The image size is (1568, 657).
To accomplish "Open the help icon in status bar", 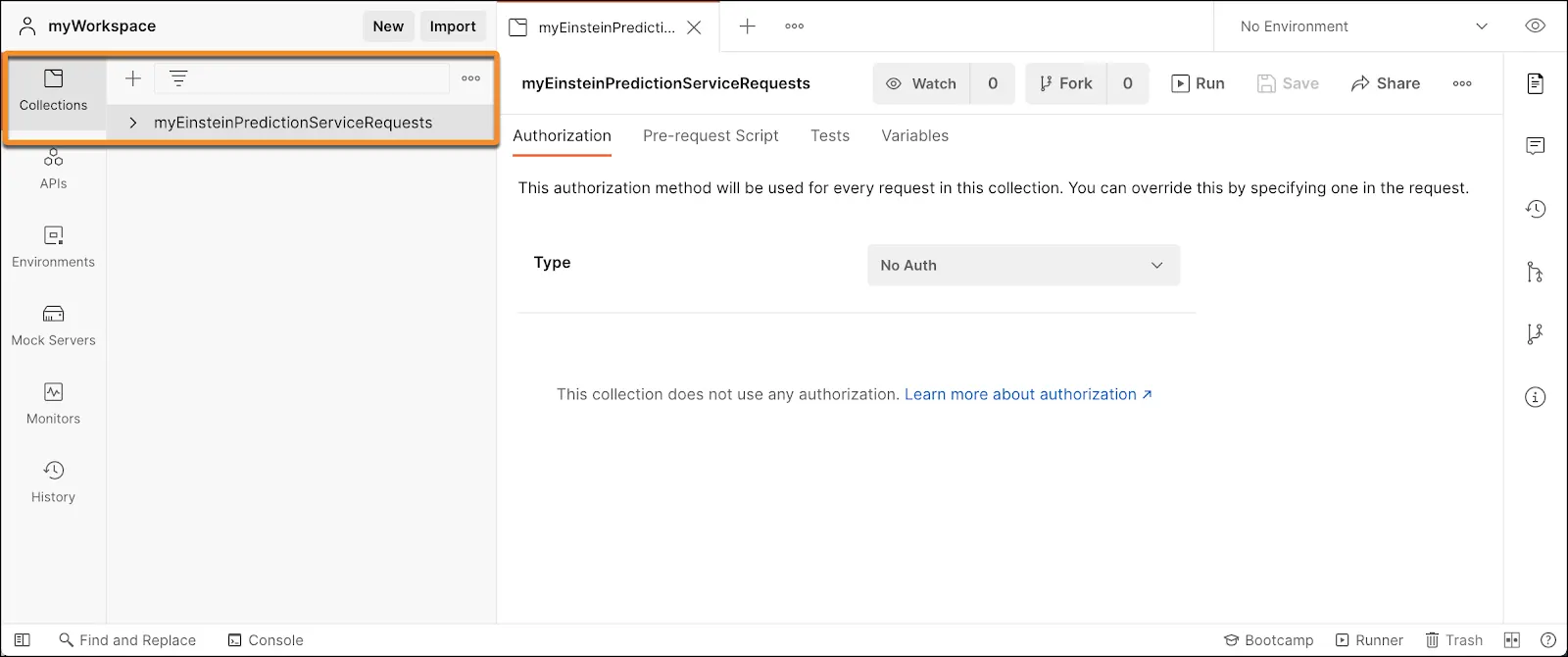I will pos(1548,640).
